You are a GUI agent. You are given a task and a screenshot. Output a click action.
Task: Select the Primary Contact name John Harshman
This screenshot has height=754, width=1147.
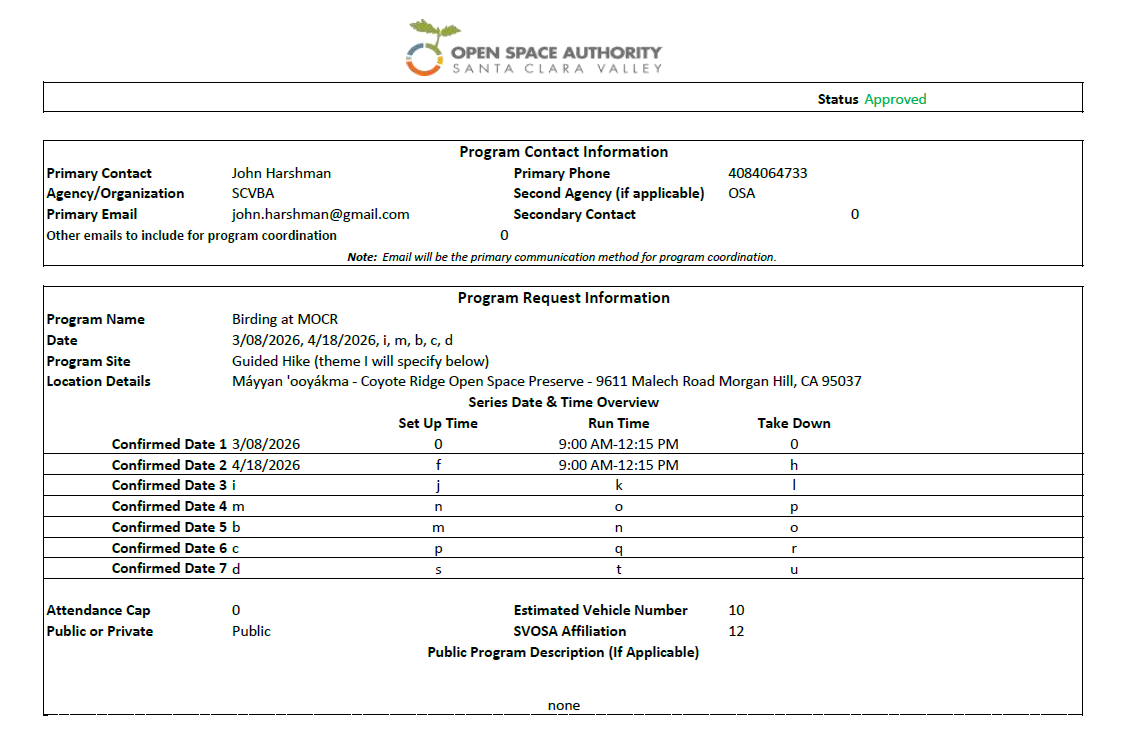click(281, 173)
